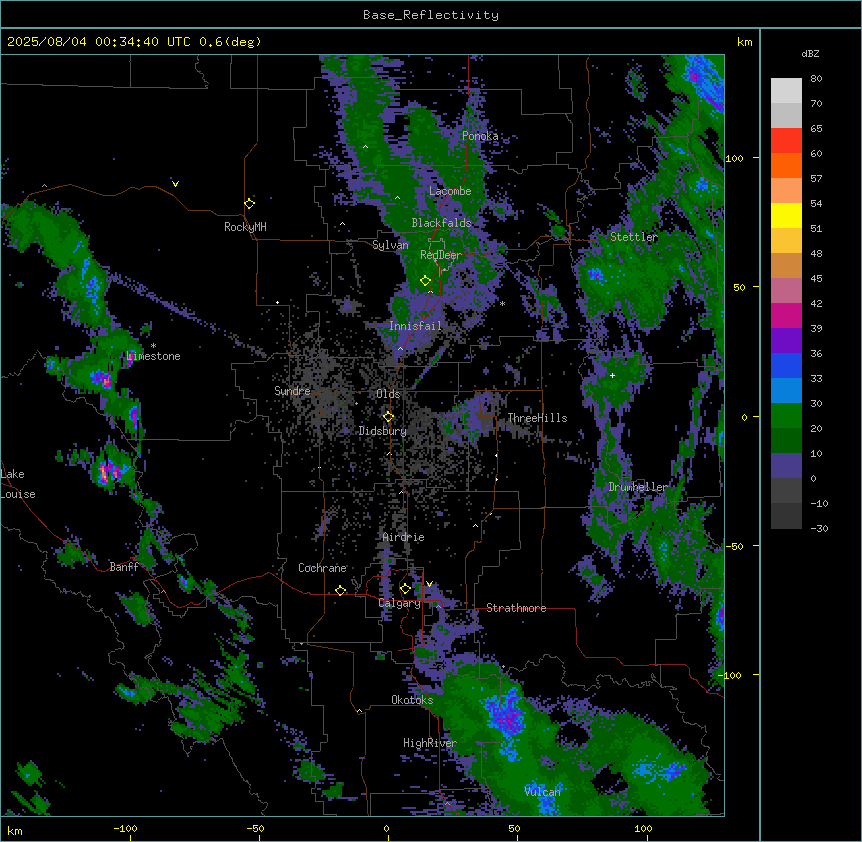
Task: Select the blue 36-33 dBZ legend swatch
Action: coord(786,365)
